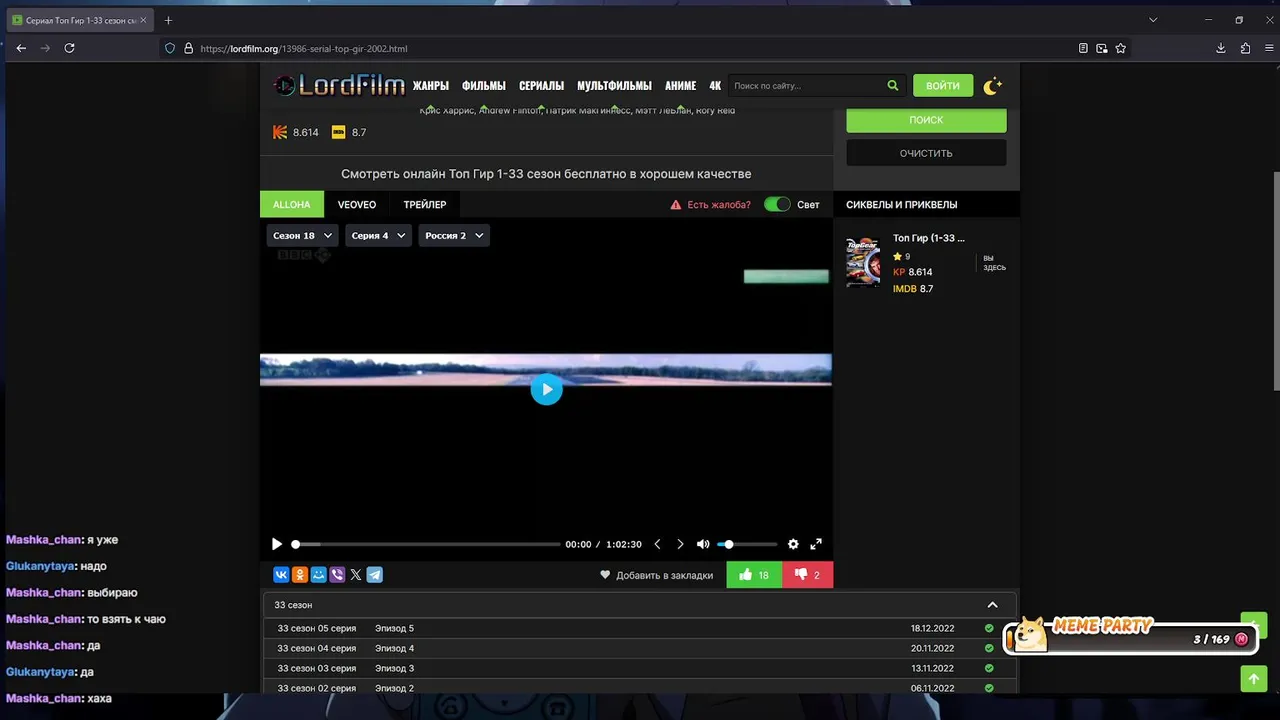Click scroll-to-top green arrow button
The height and width of the screenshot is (720, 1280).
tap(1253, 679)
